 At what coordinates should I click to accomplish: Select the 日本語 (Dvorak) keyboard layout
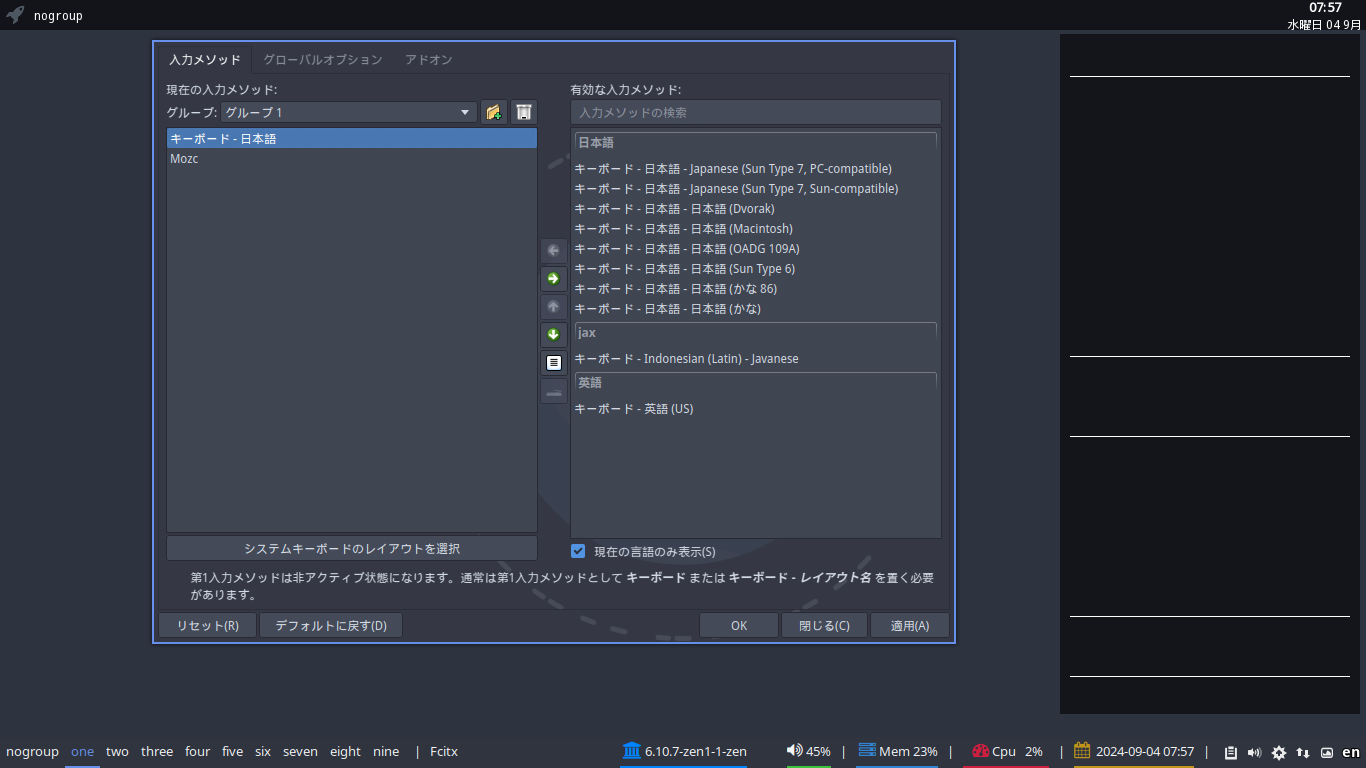(756, 208)
